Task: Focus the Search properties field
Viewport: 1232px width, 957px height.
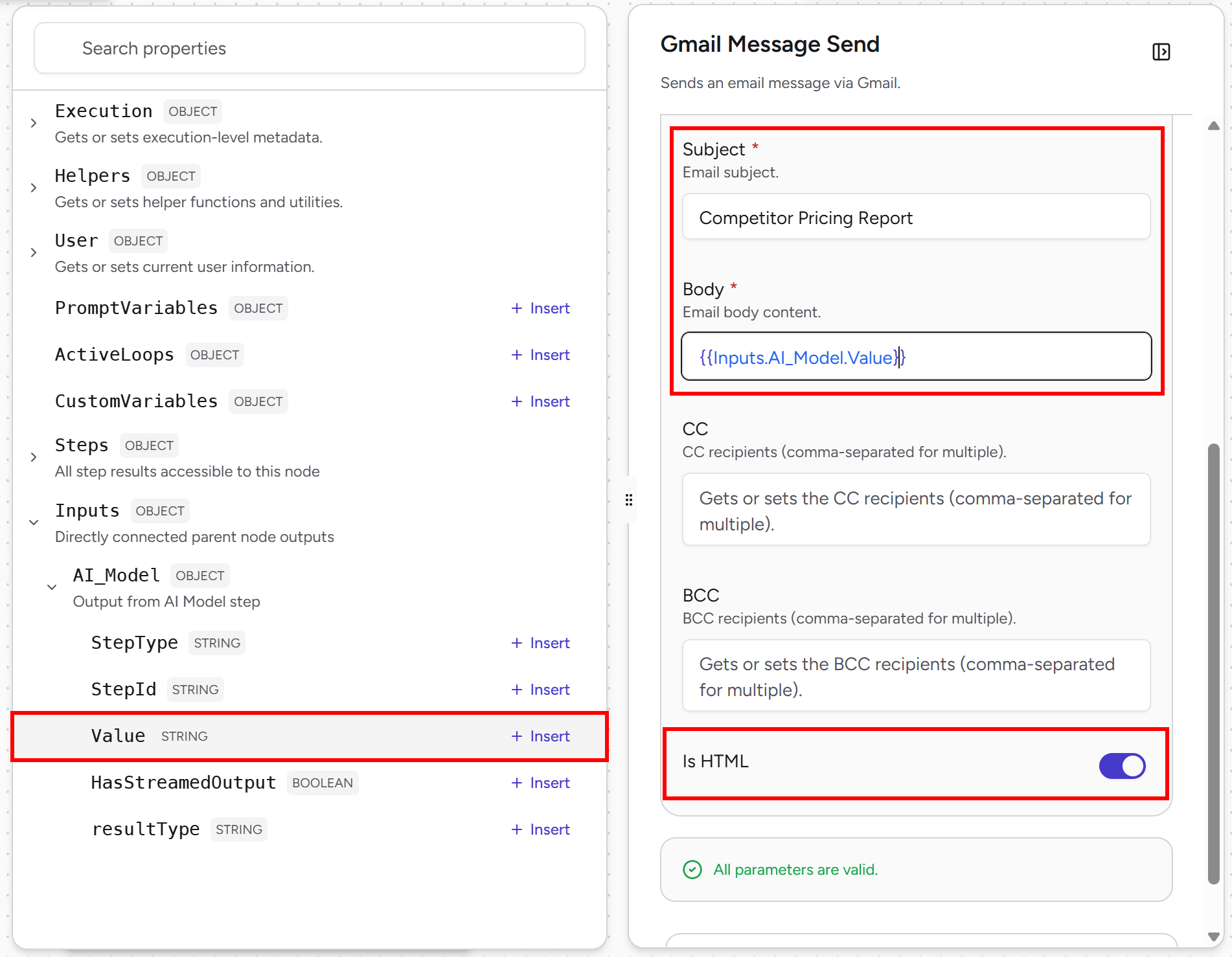Action: point(310,49)
